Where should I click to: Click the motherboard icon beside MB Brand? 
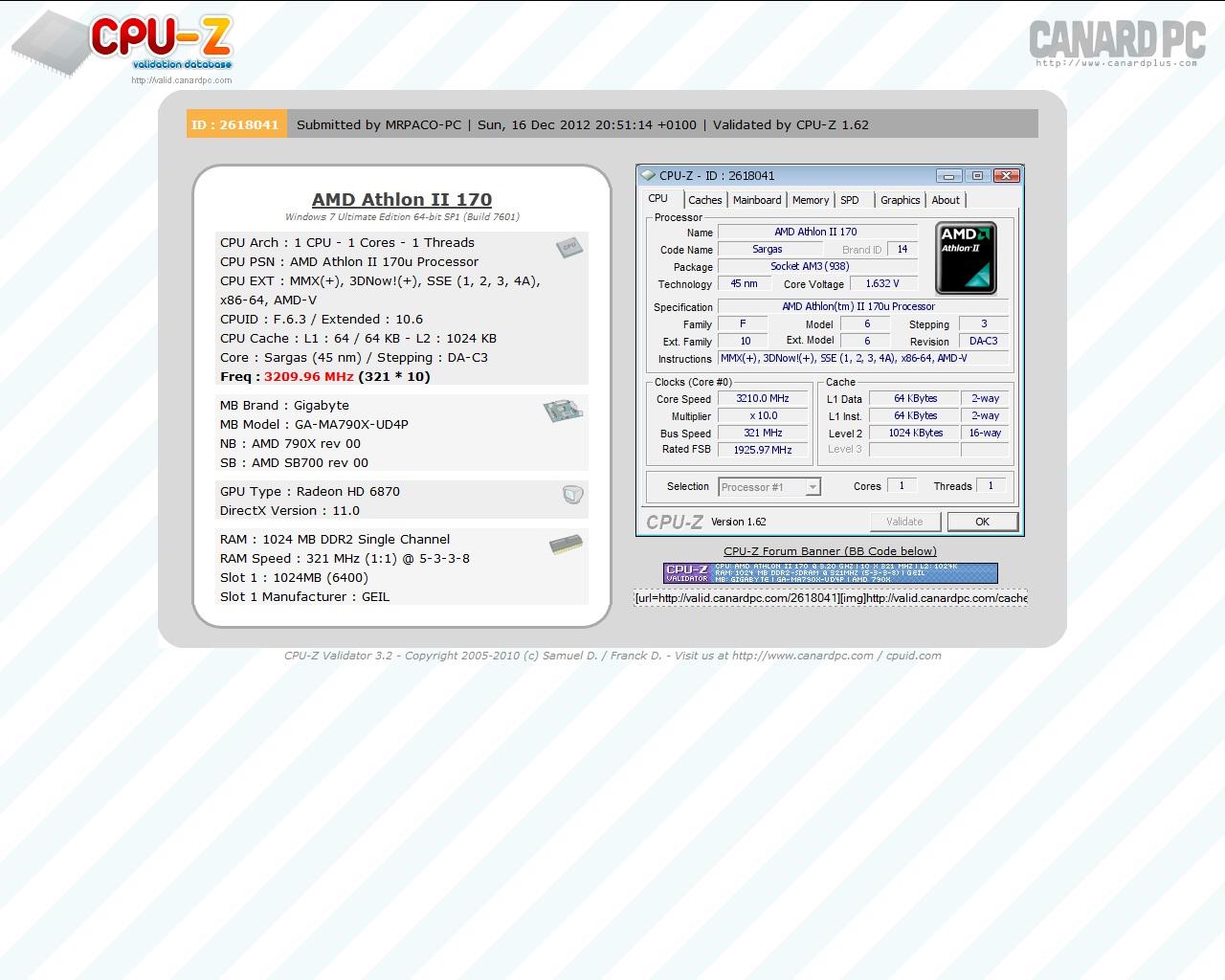click(563, 411)
